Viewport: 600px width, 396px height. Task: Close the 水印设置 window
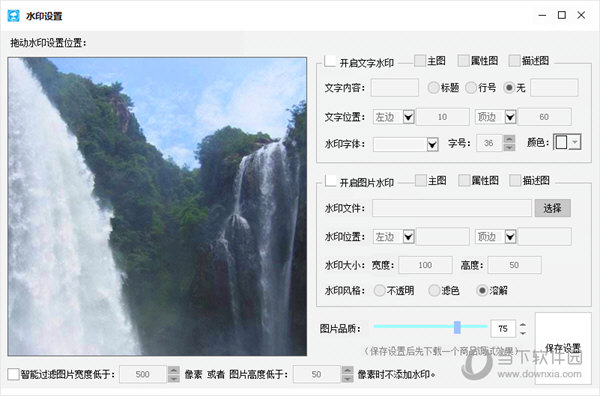coord(581,15)
